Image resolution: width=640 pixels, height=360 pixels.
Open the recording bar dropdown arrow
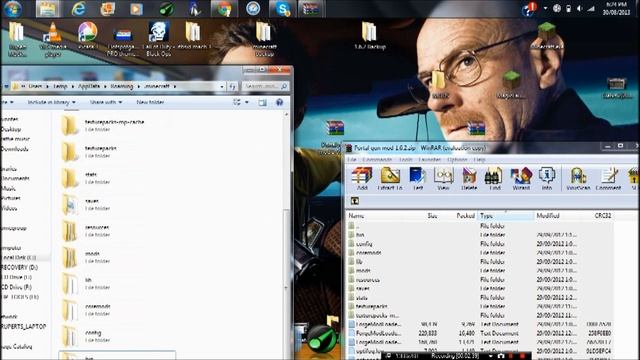(490, 356)
